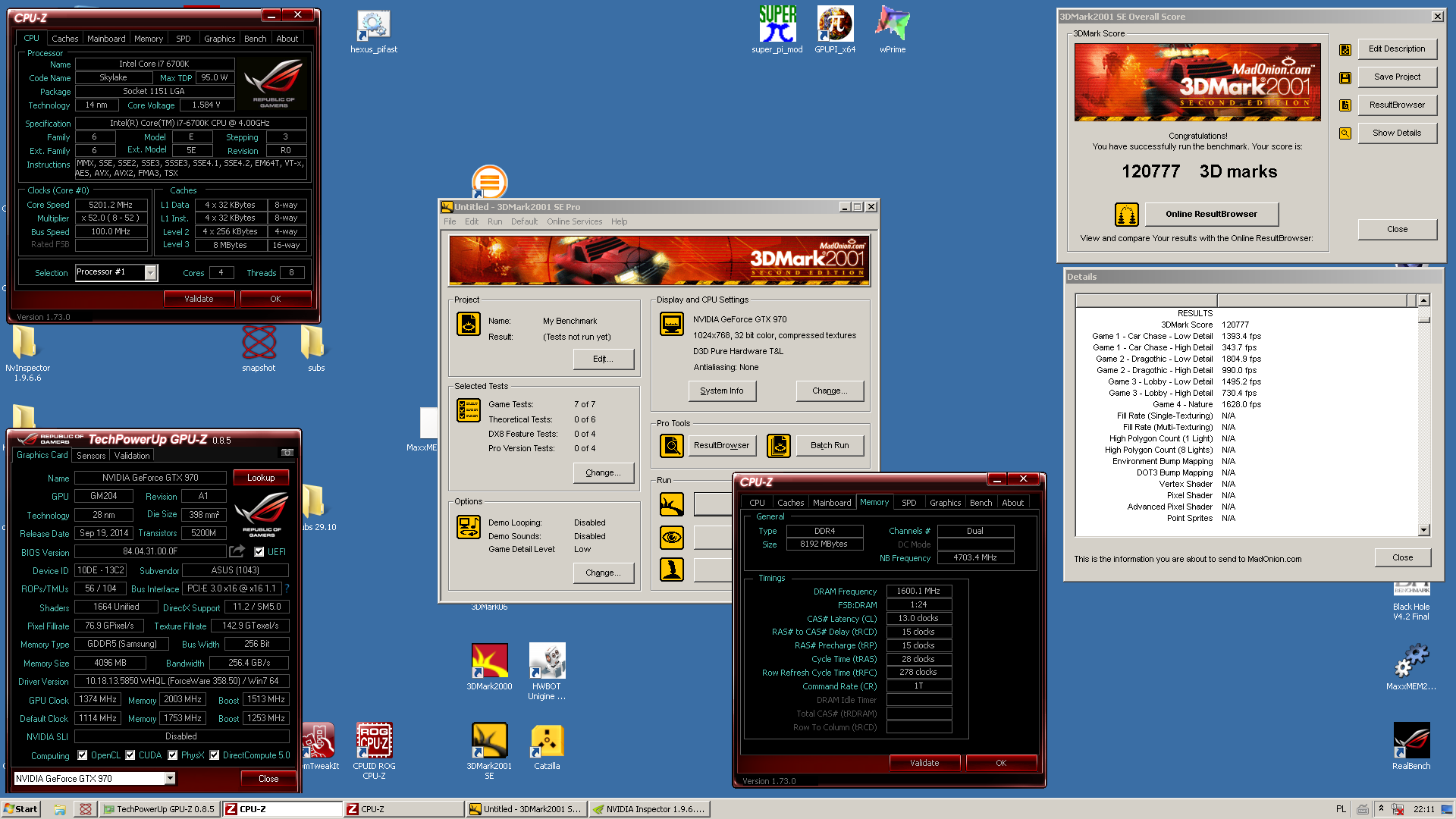Open the hexus_pifast desktop shortcut

[x=374, y=32]
